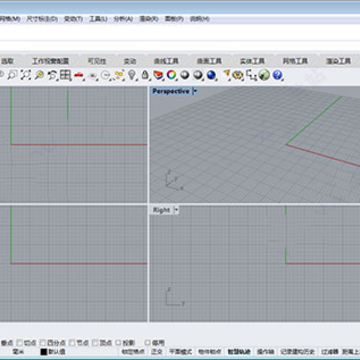Image resolution: width=360 pixels, height=360 pixels.
Task: Enable the 停用 checkbox
Action: [x=148, y=343]
